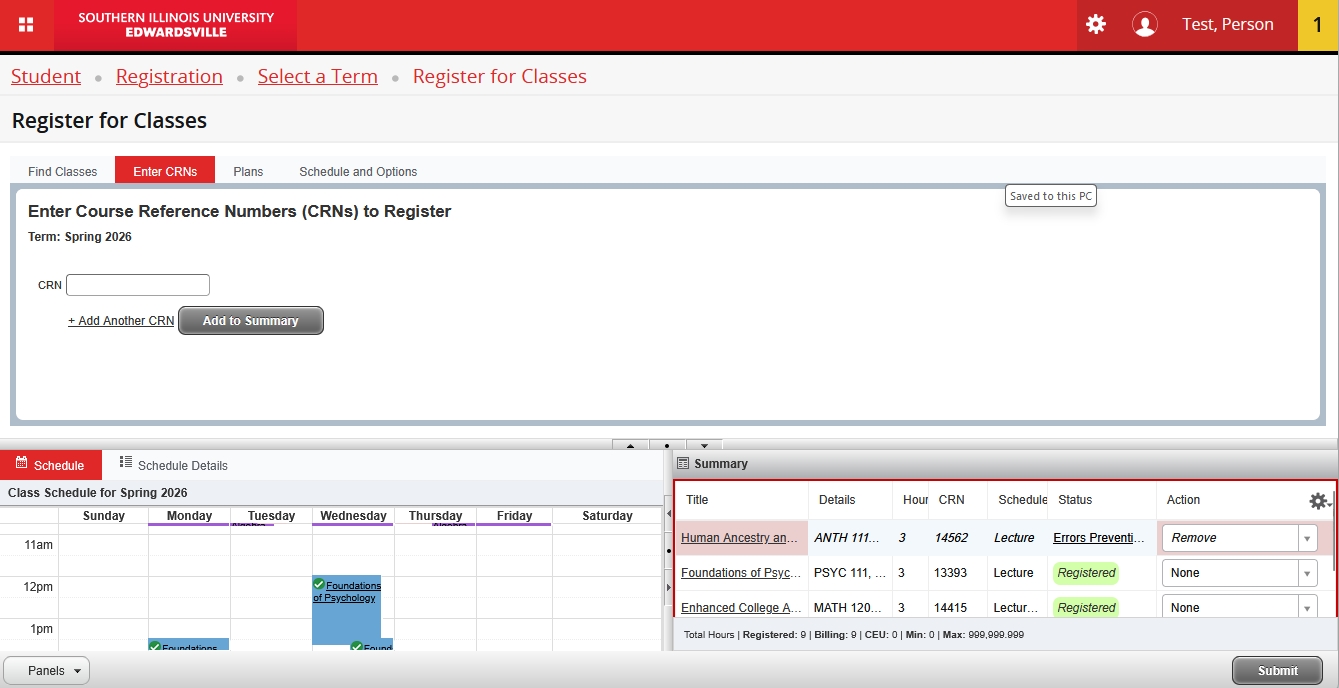This screenshot has height=688, width=1339.
Task: Open the app grid menu icon
Action: (26, 25)
